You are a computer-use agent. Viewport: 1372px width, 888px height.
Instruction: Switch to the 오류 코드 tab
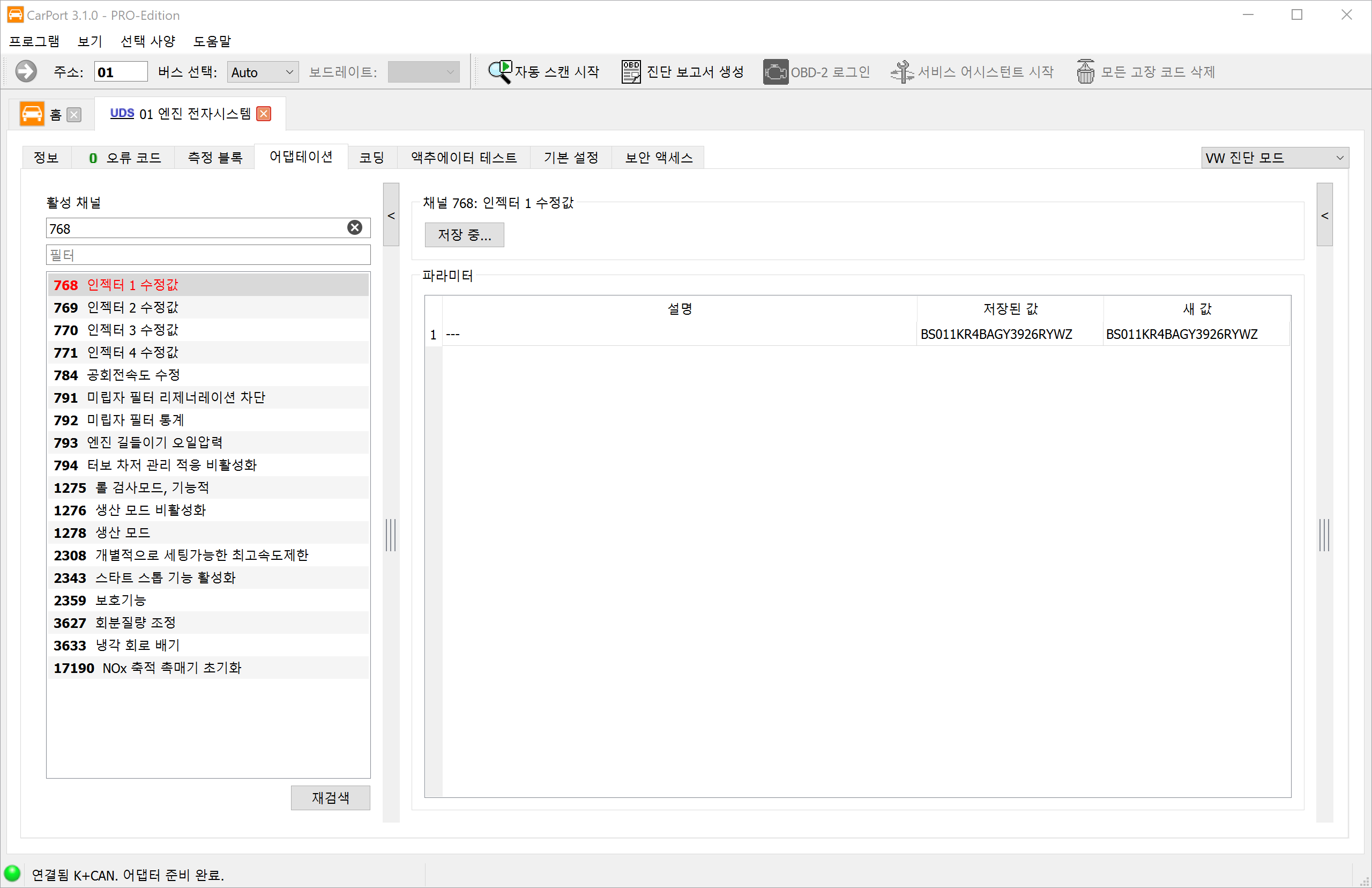tap(124, 158)
